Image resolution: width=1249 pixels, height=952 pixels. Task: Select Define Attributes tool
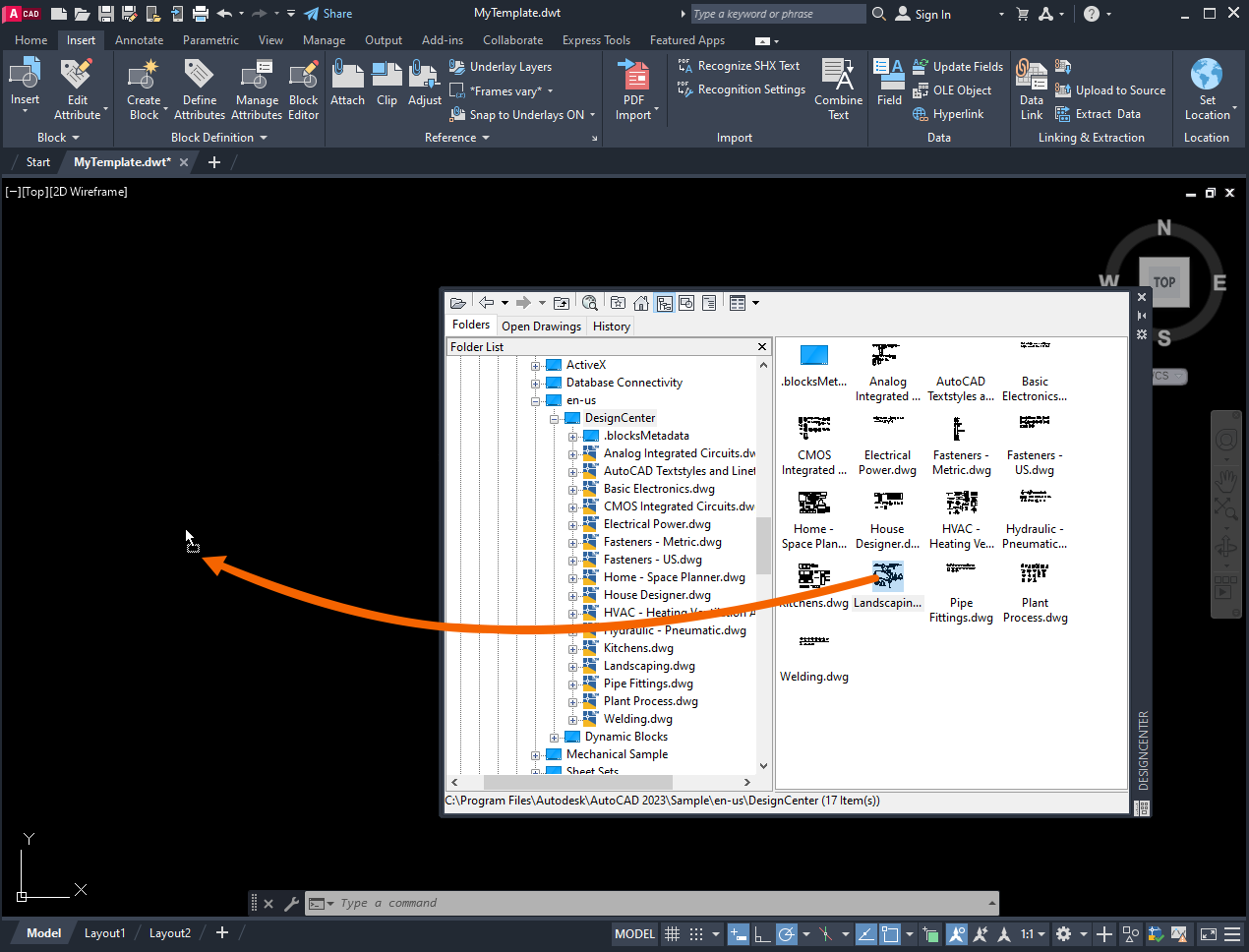click(x=199, y=89)
